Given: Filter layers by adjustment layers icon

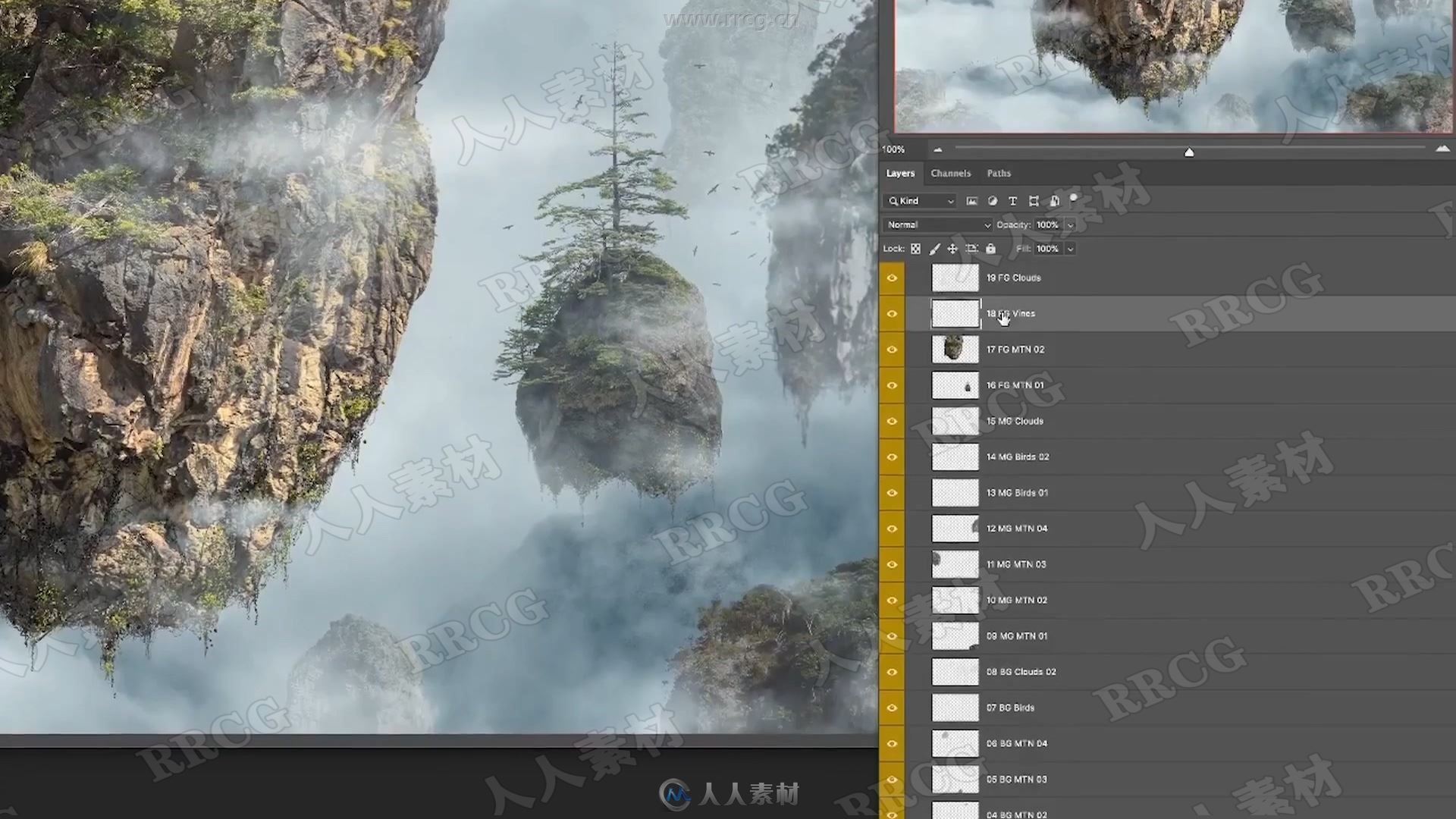Looking at the screenshot, I should (992, 201).
